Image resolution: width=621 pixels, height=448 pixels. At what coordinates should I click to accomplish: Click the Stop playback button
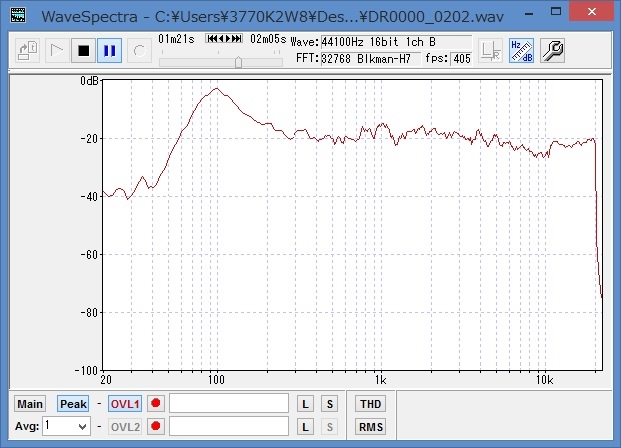coord(84,50)
